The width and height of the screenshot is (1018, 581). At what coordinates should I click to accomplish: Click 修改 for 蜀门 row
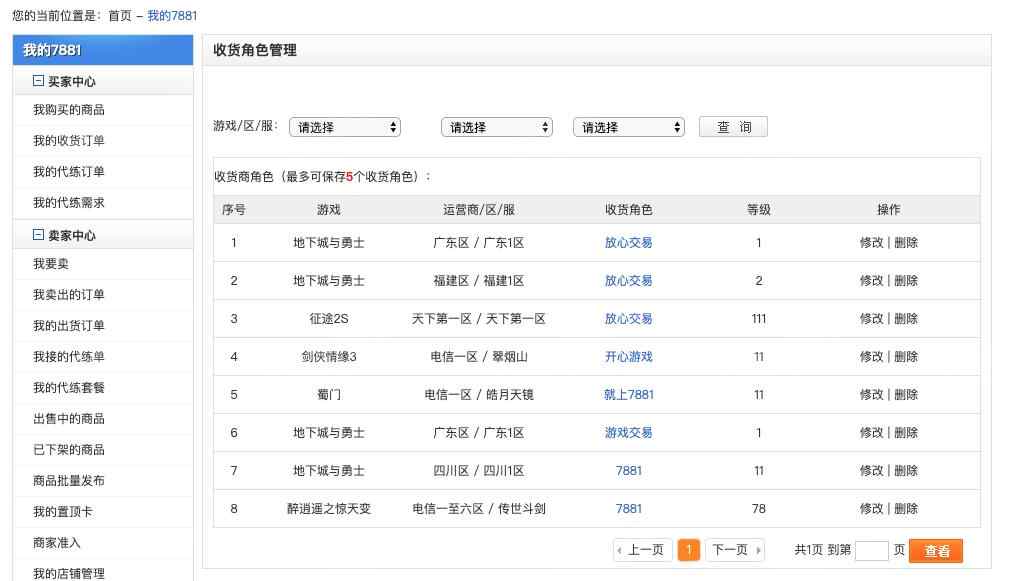tap(871, 395)
